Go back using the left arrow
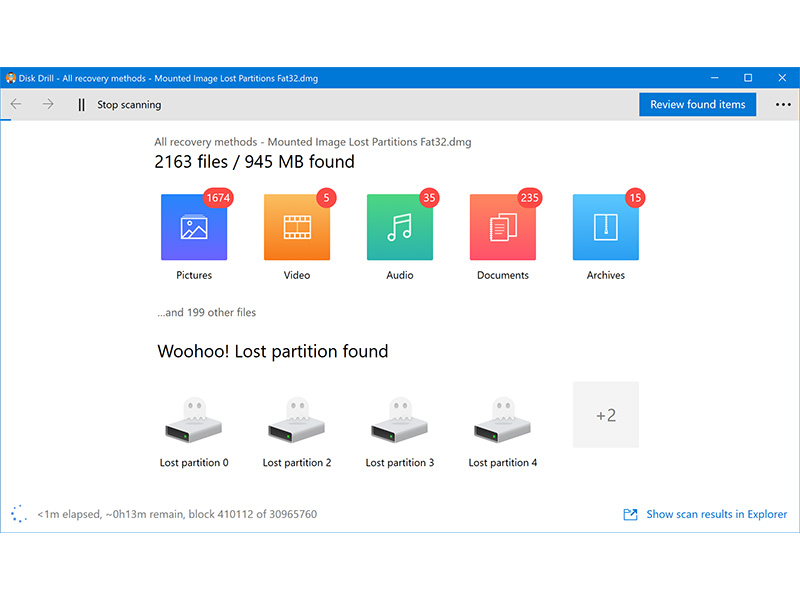This screenshot has width=800, height=600. point(16,105)
